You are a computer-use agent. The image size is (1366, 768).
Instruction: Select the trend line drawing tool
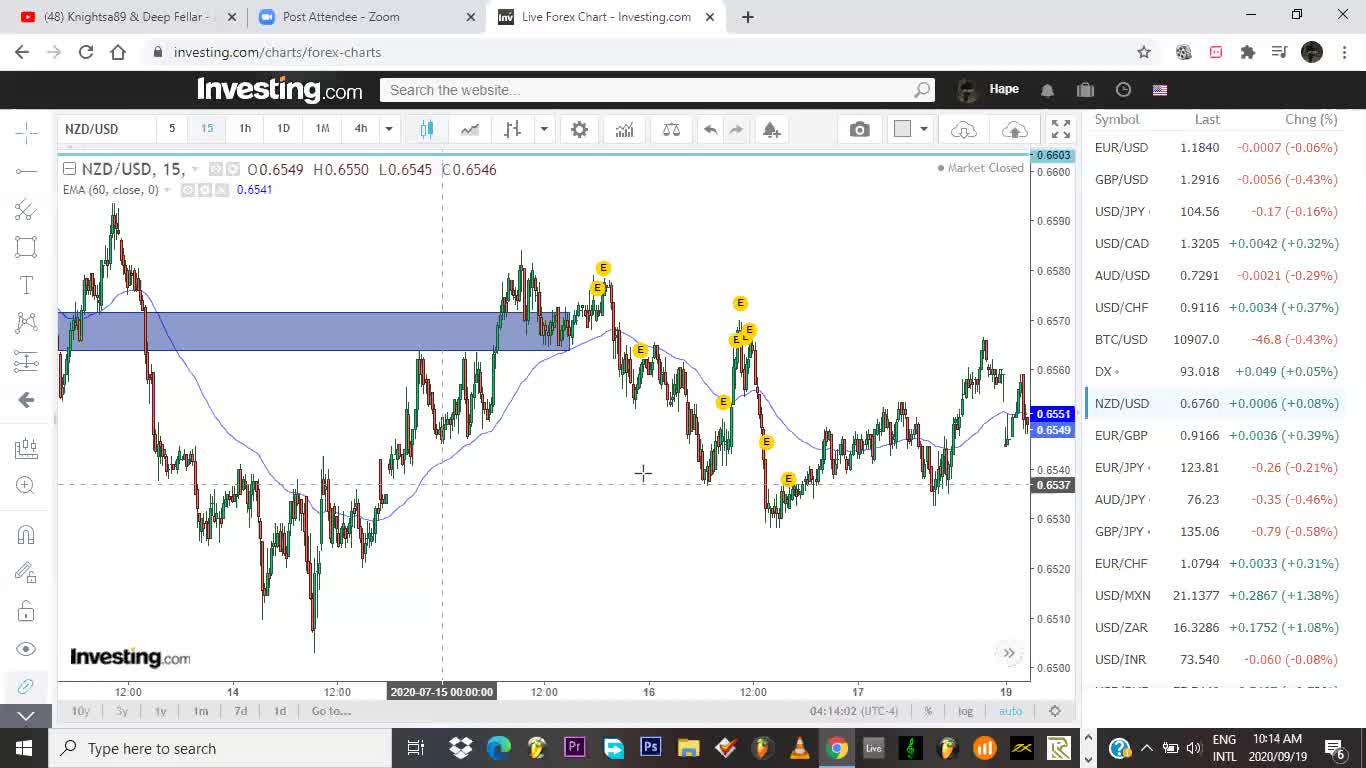(26, 171)
